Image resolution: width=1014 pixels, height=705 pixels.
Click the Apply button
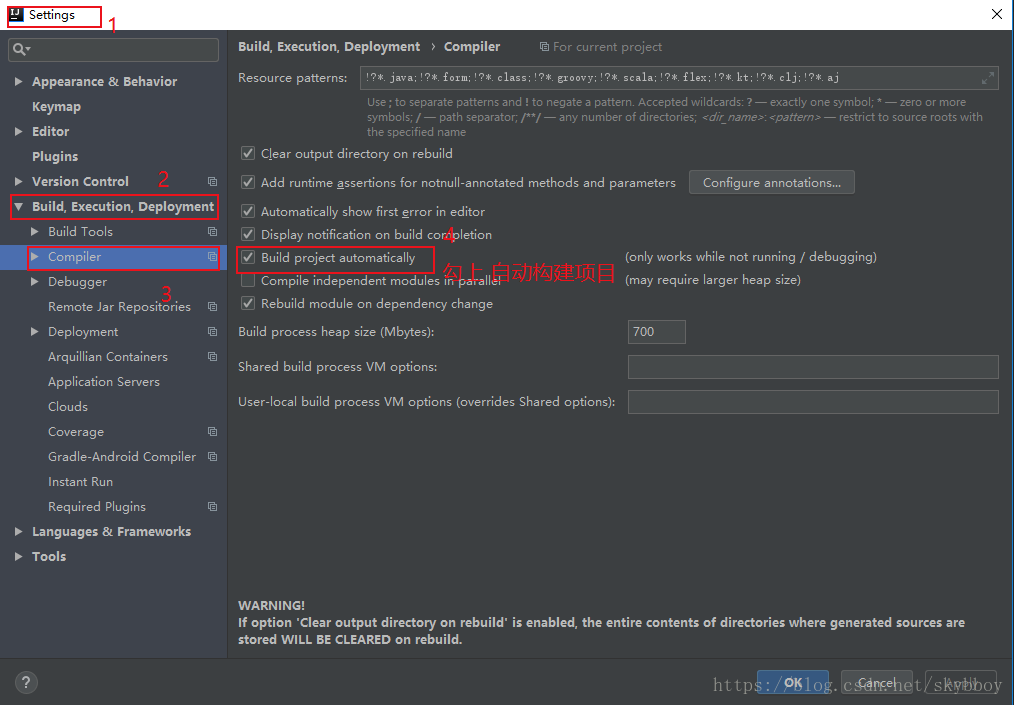961,682
